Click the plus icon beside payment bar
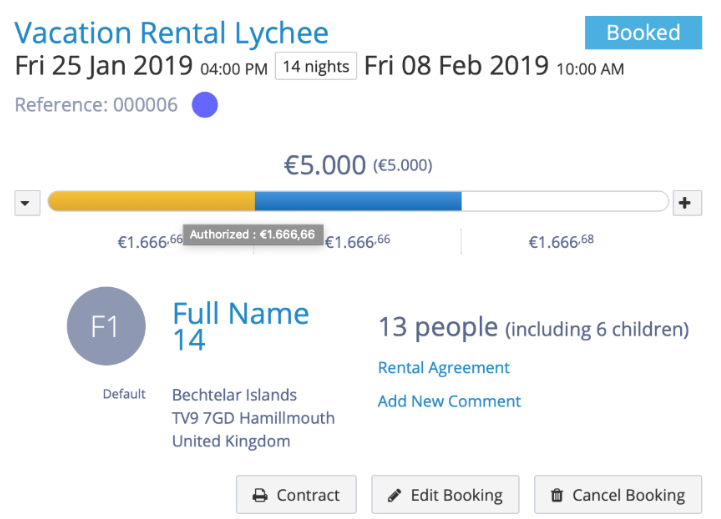 coord(685,202)
